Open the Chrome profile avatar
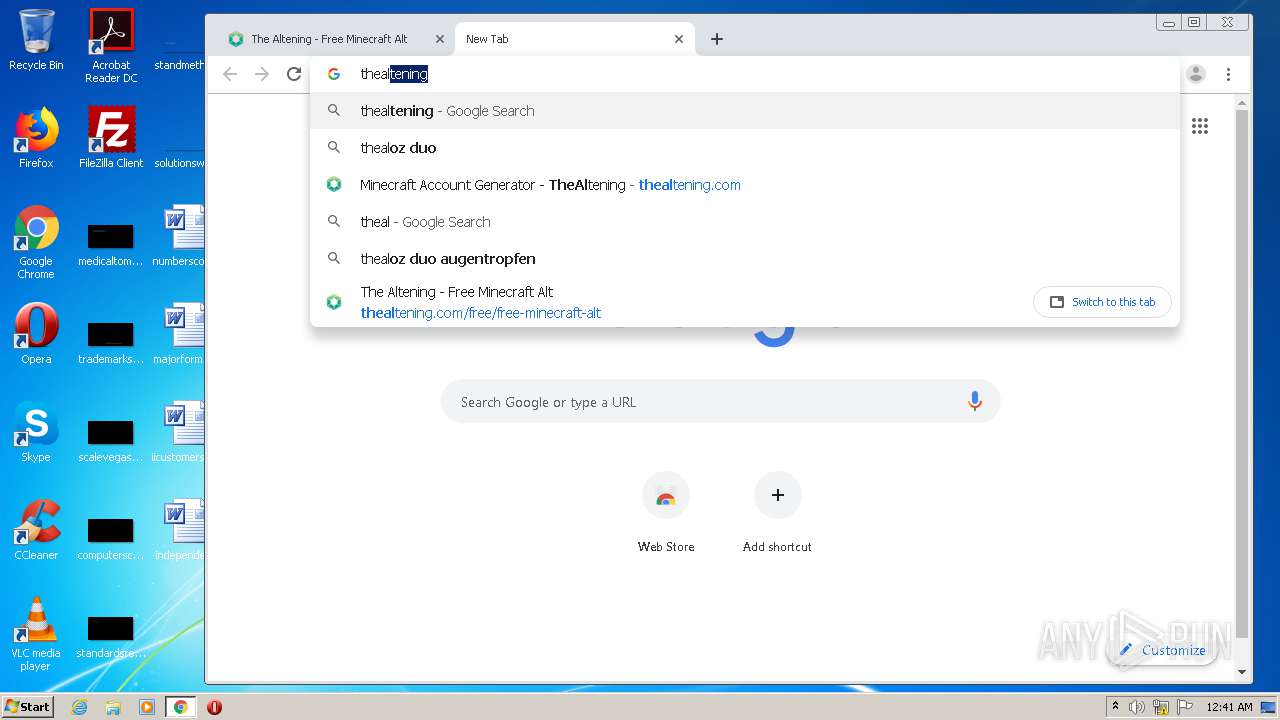 coord(1196,74)
